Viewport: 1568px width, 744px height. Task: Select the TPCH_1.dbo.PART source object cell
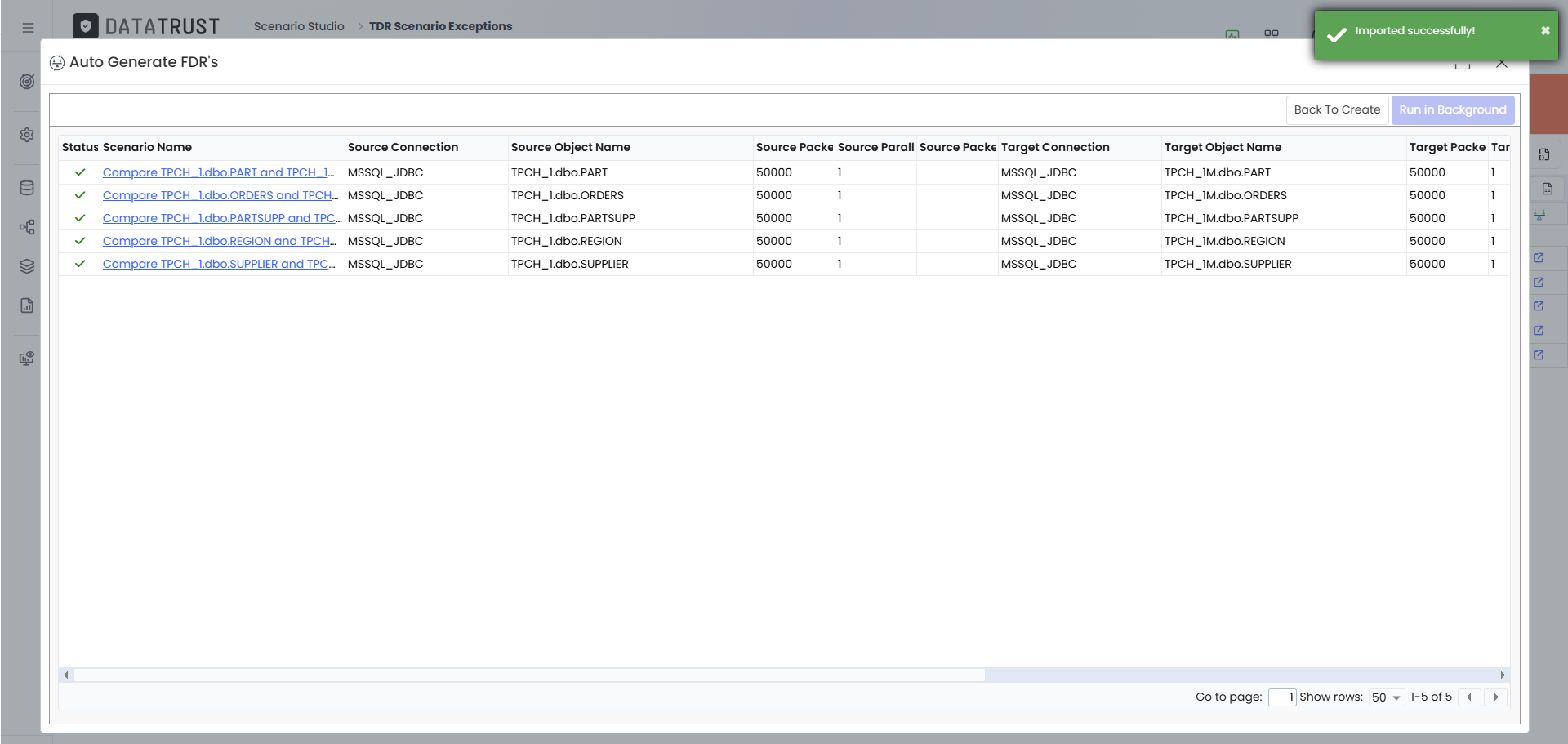[630, 172]
